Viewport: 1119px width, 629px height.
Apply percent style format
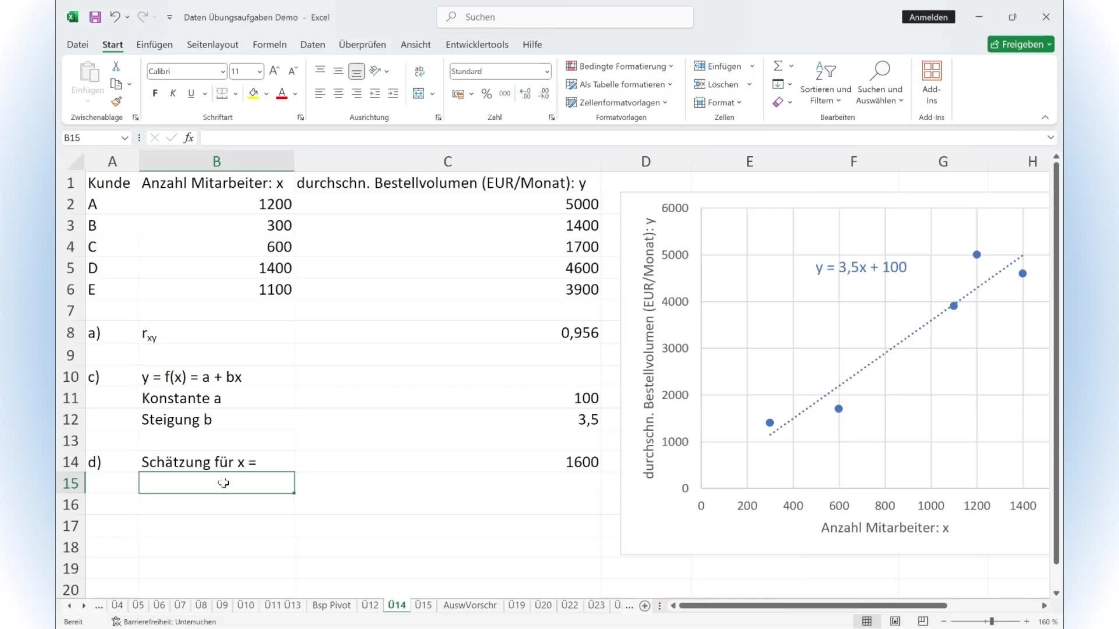click(x=487, y=94)
